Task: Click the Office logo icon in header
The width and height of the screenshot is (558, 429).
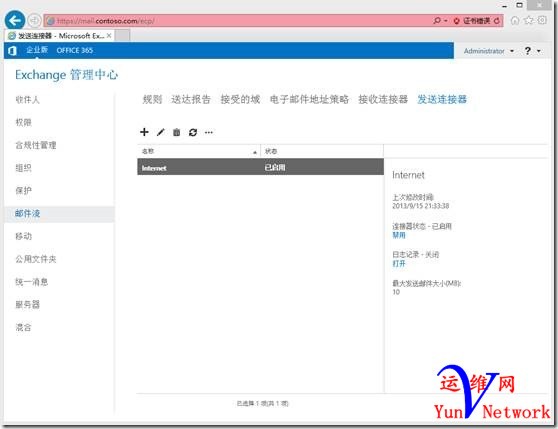Action: 12,51
